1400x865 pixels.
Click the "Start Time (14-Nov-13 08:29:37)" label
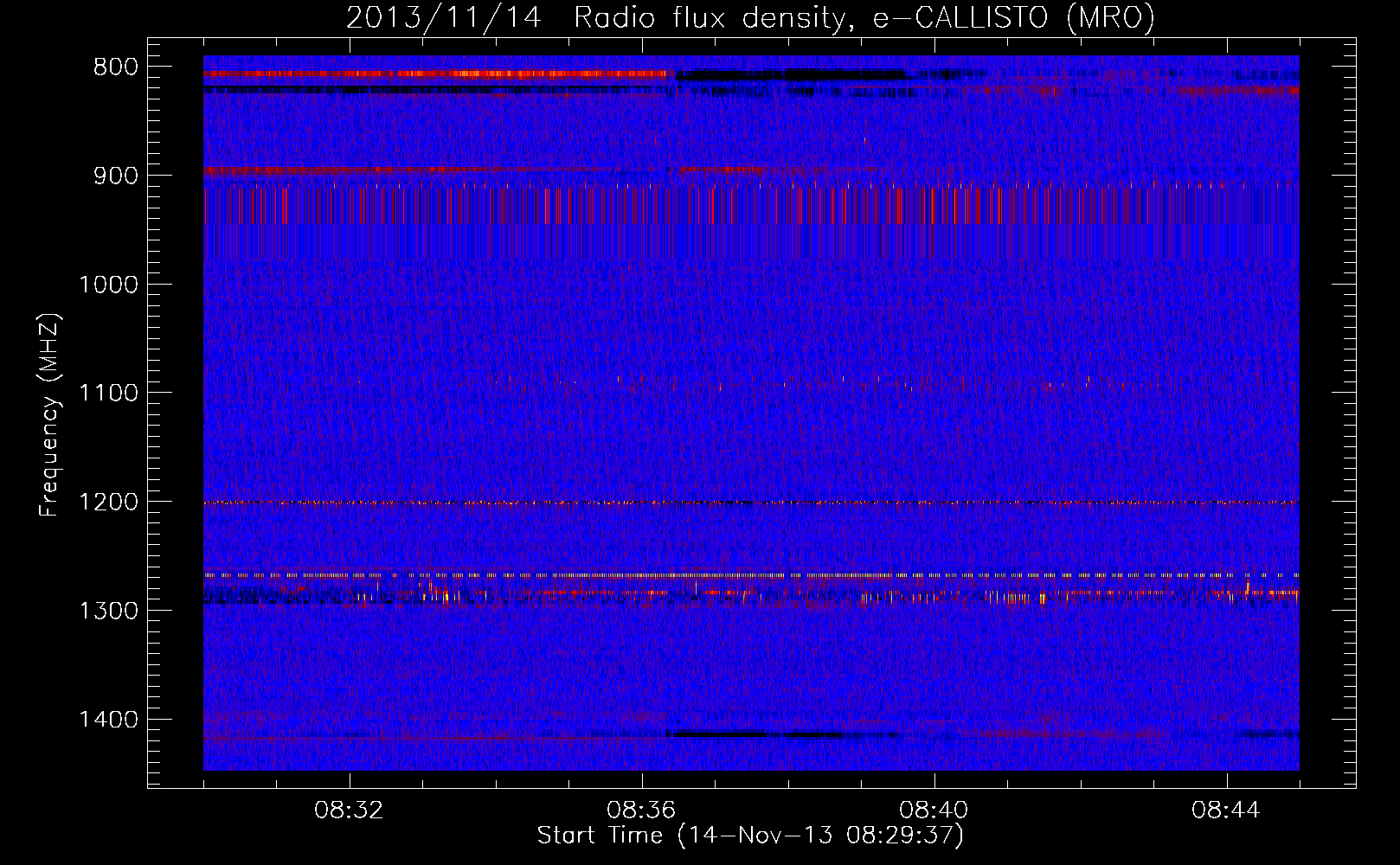coord(750,836)
